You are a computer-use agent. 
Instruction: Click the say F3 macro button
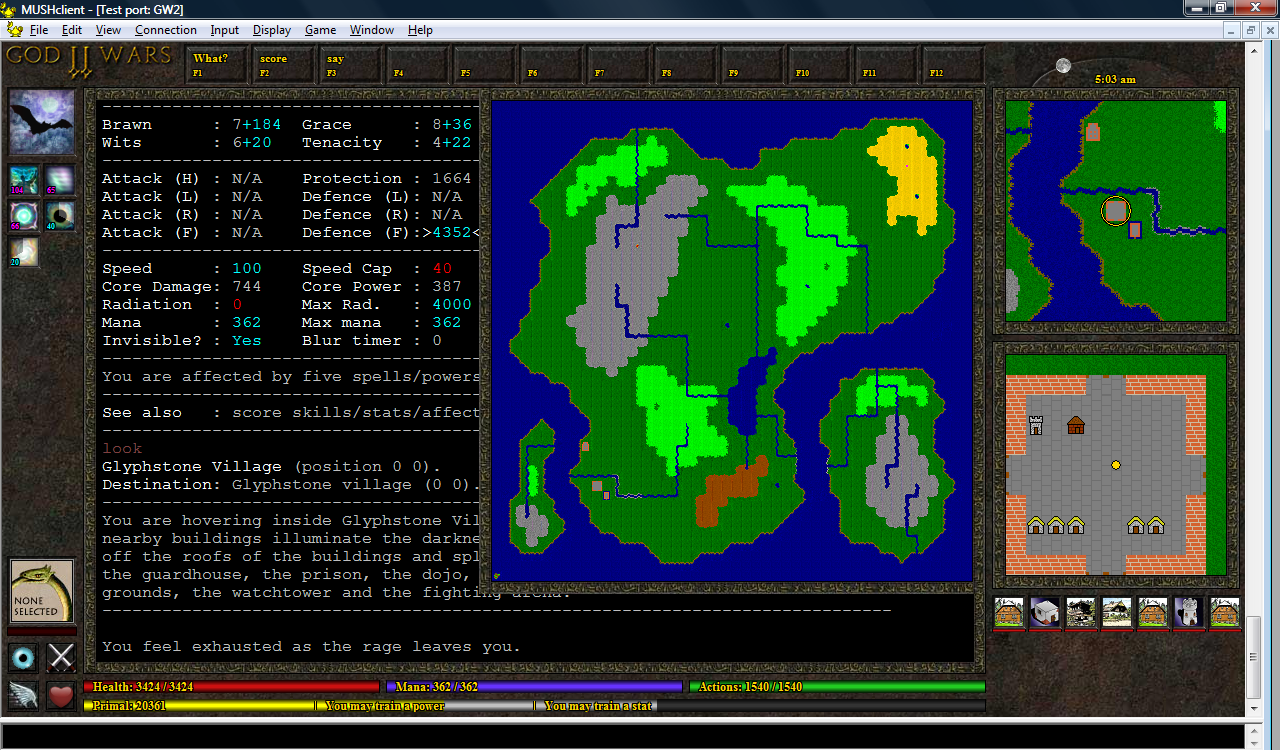point(351,65)
